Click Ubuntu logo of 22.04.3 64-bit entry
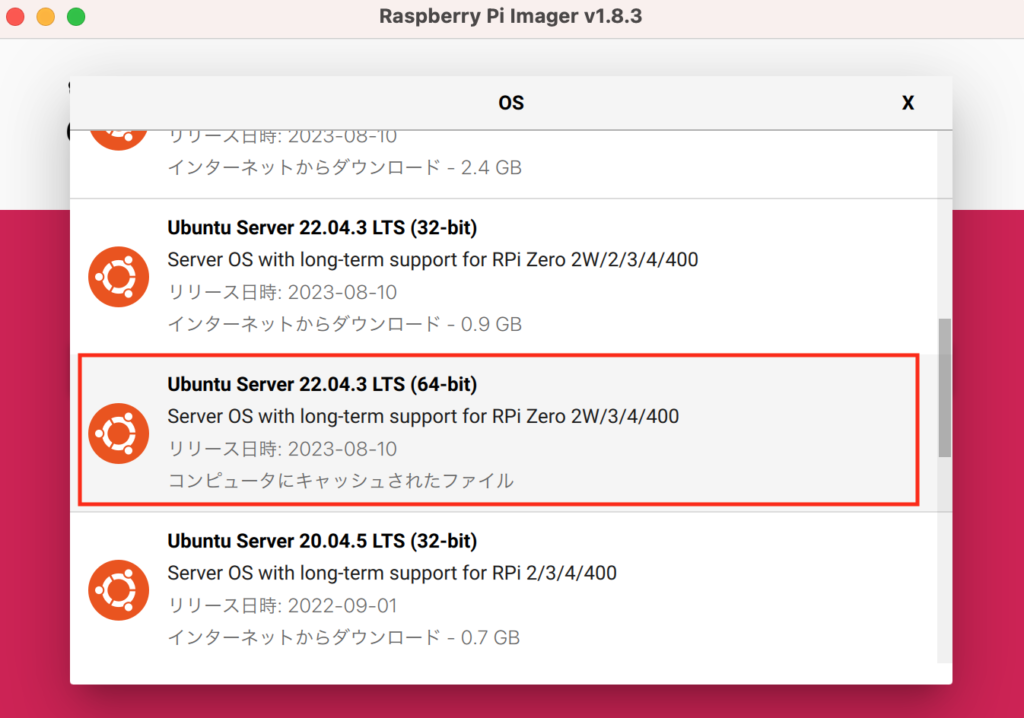This screenshot has height=718, width=1024. tap(118, 433)
